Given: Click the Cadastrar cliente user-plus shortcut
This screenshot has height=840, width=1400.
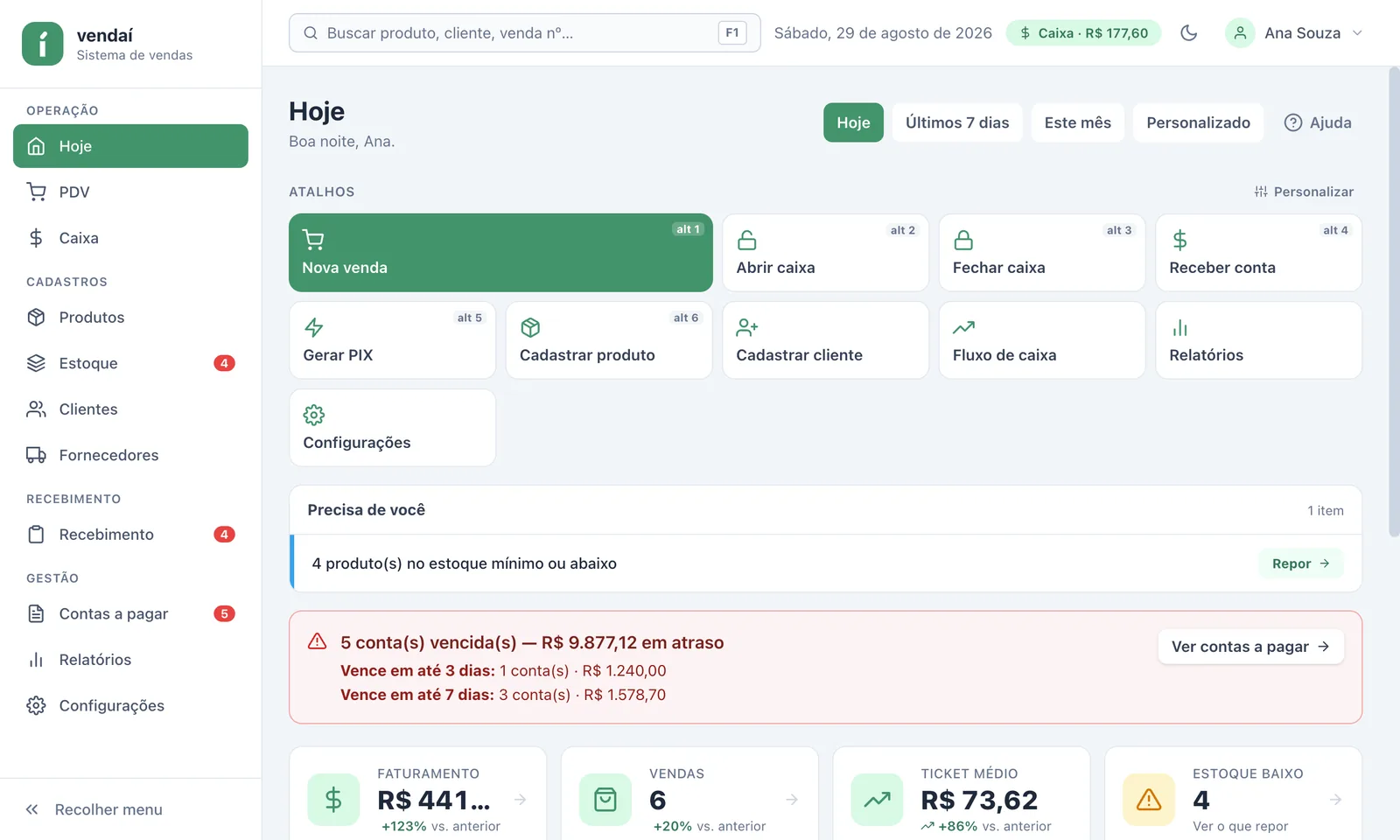Looking at the screenshot, I should (x=825, y=340).
